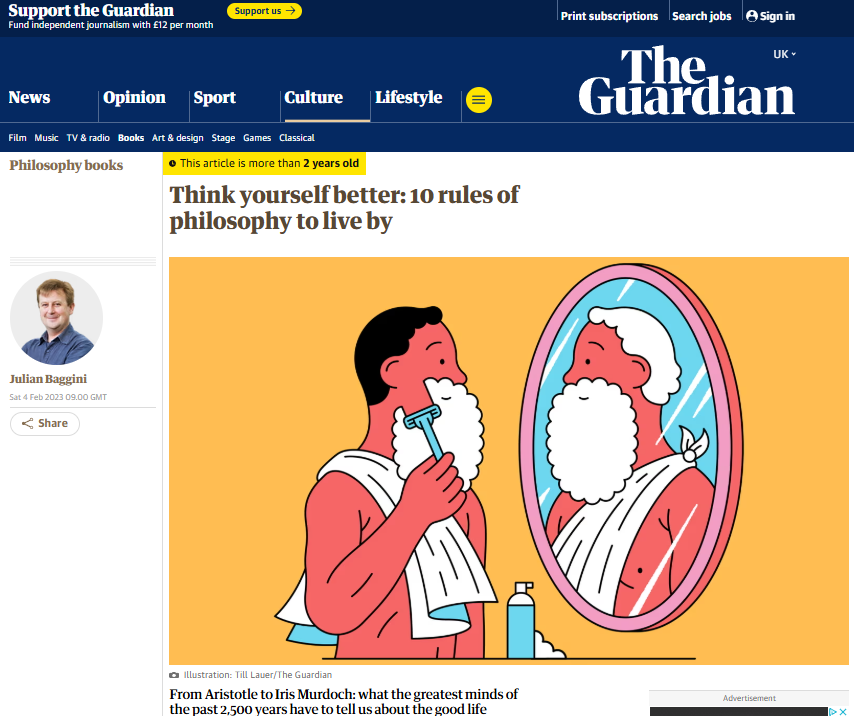854x716 pixels.
Task: Open the TV & radio subsection
Action: [88, 138]
